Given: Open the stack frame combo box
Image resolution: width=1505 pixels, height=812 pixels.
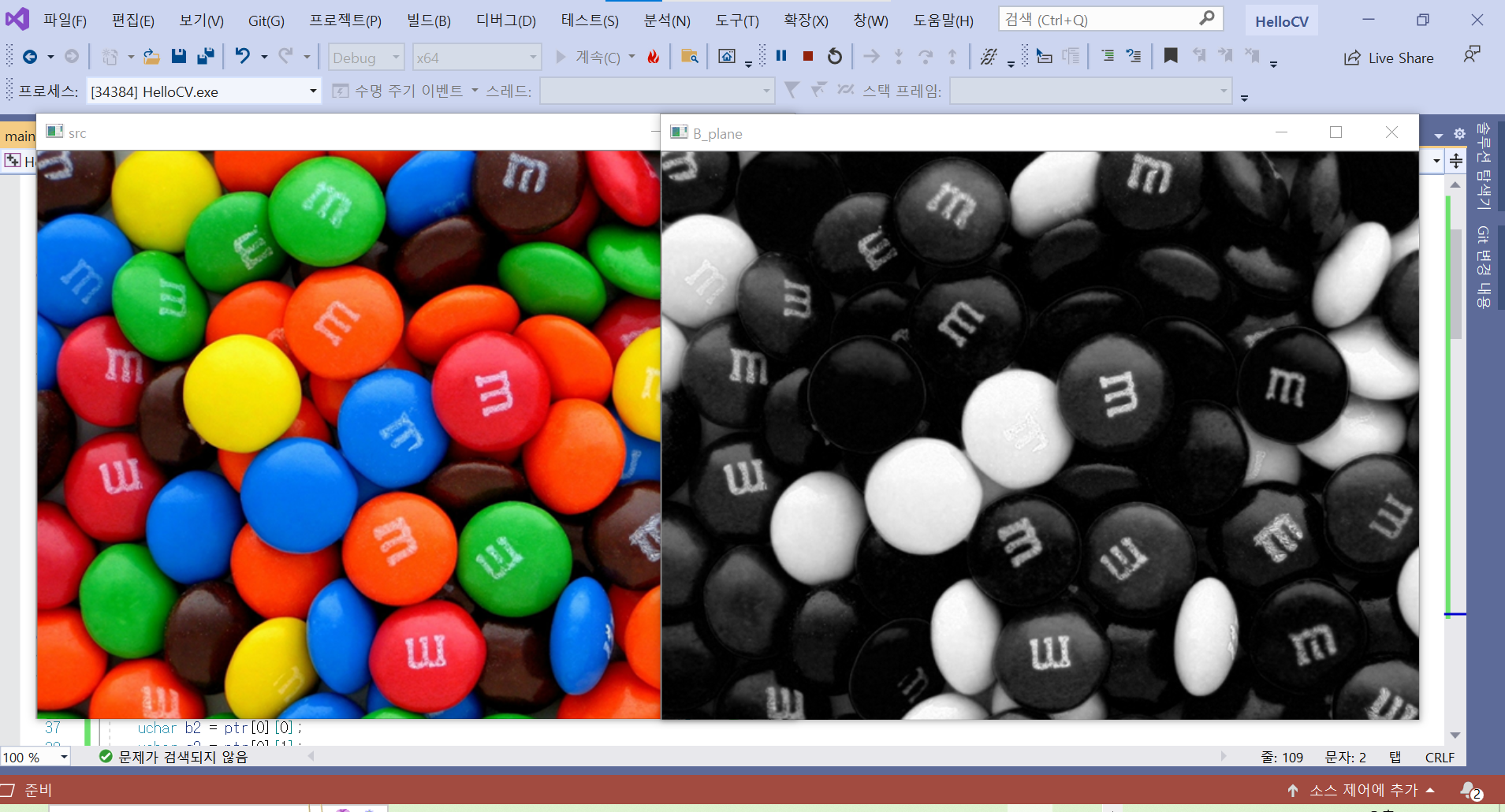Looking at the screenshot, I should 1091,91.
